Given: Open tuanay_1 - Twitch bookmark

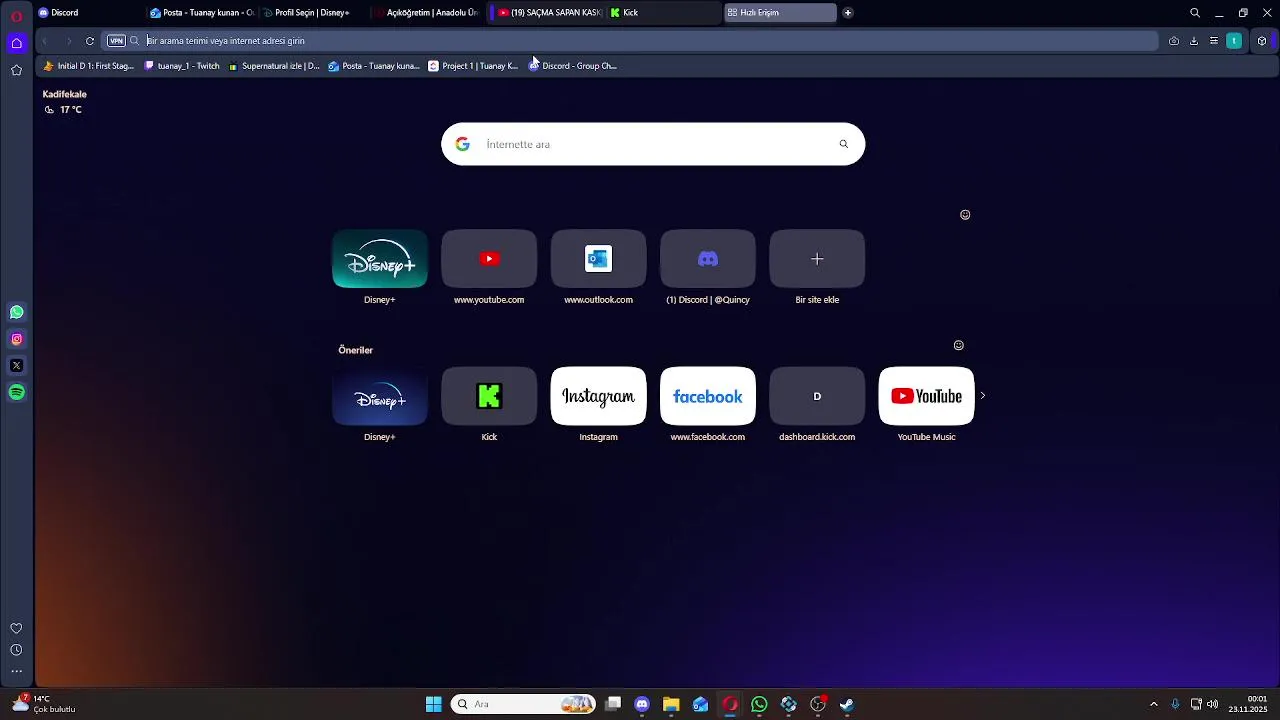Looking at the screenshot, I should 182,66.
